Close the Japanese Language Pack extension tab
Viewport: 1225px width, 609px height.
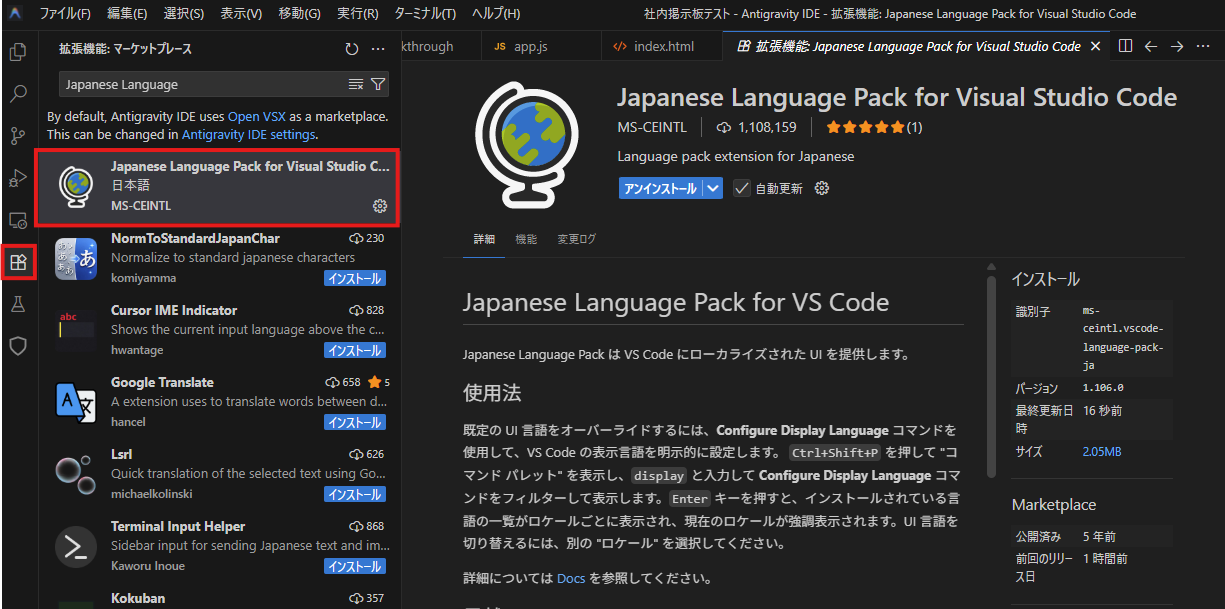(1095, 46)
